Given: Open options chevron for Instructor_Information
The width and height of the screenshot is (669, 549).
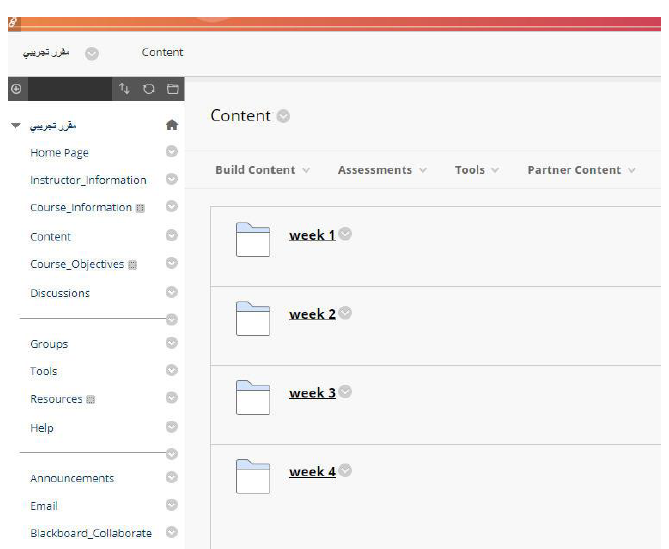Looking at the screenshot, I should point(172,179).
